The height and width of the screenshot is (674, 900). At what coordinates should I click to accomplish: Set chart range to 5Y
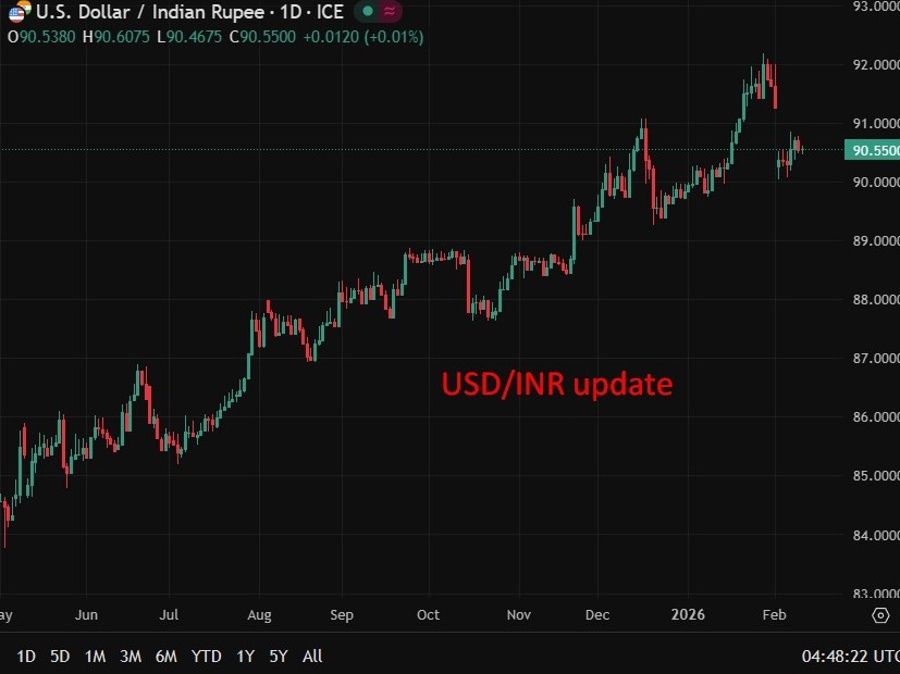coord(279,657)
